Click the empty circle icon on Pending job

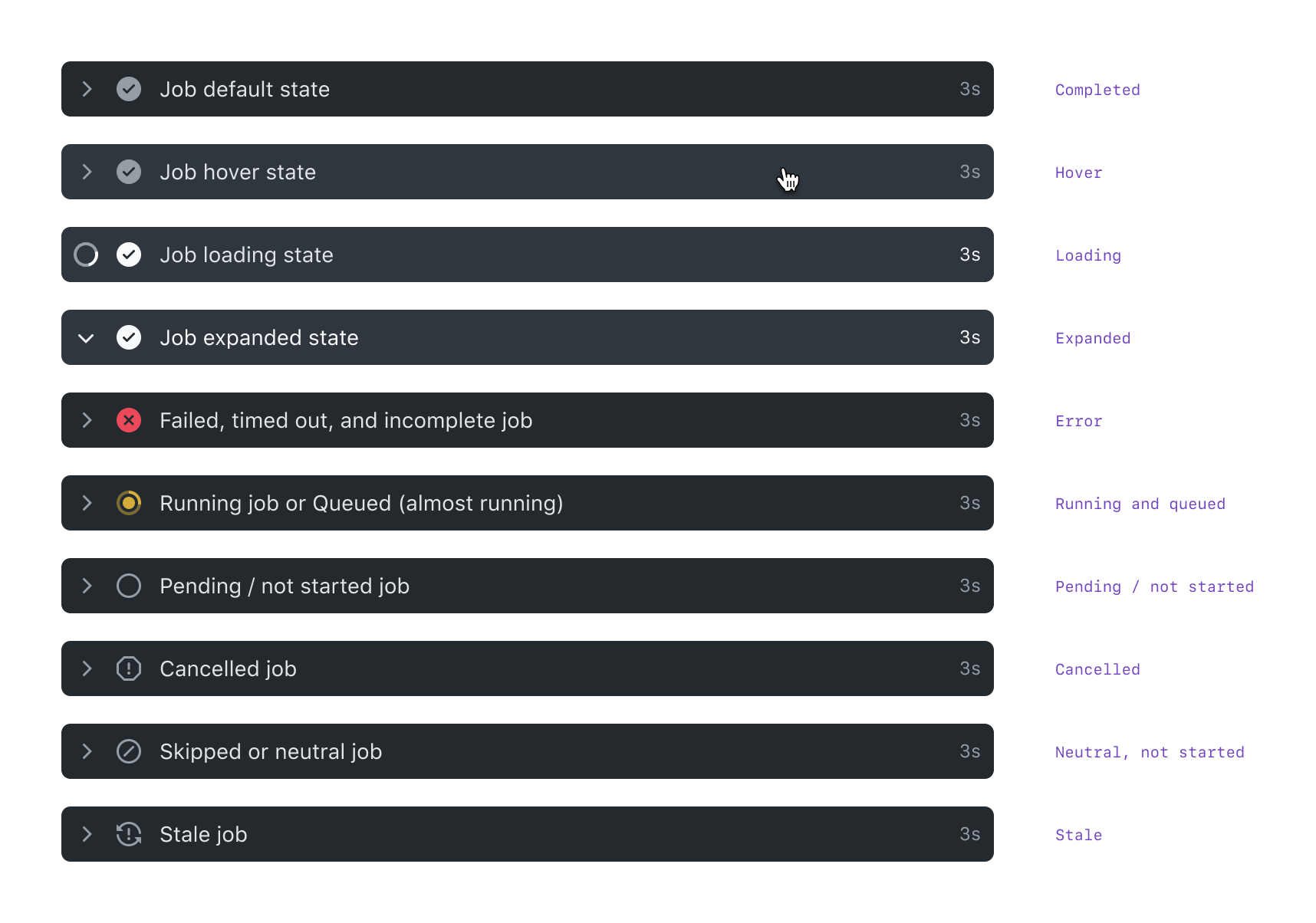point(129,586)
